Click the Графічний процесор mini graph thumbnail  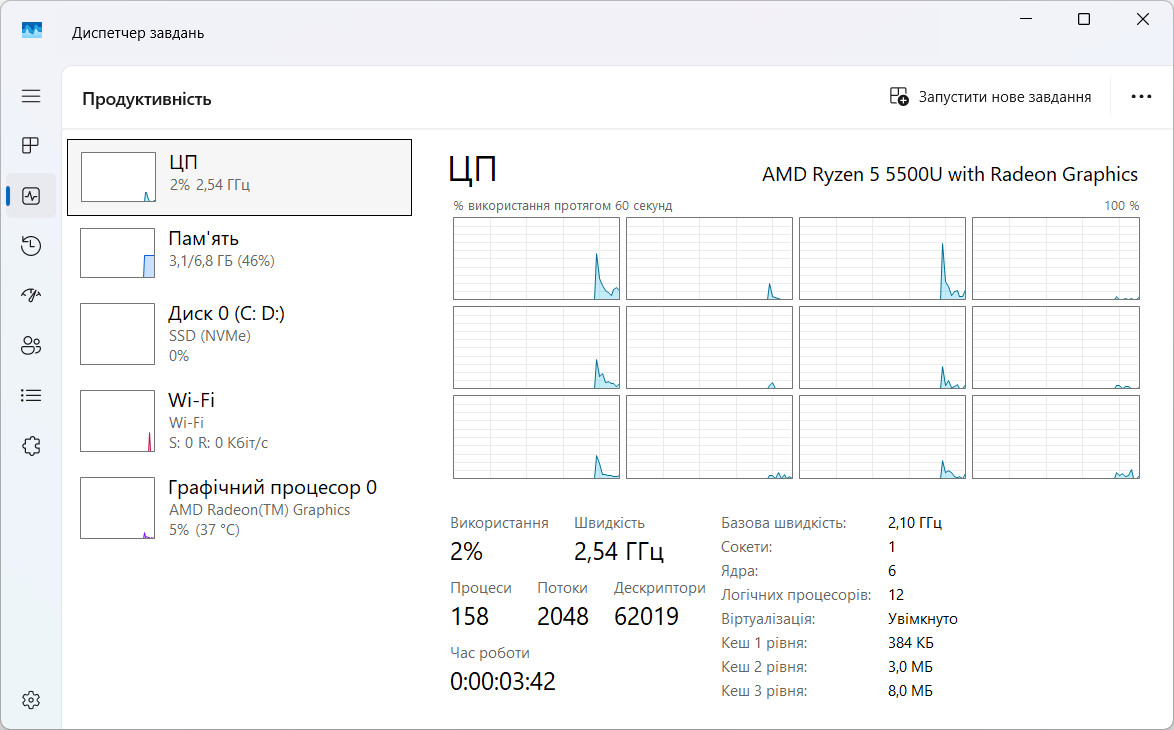coord(118,508)
